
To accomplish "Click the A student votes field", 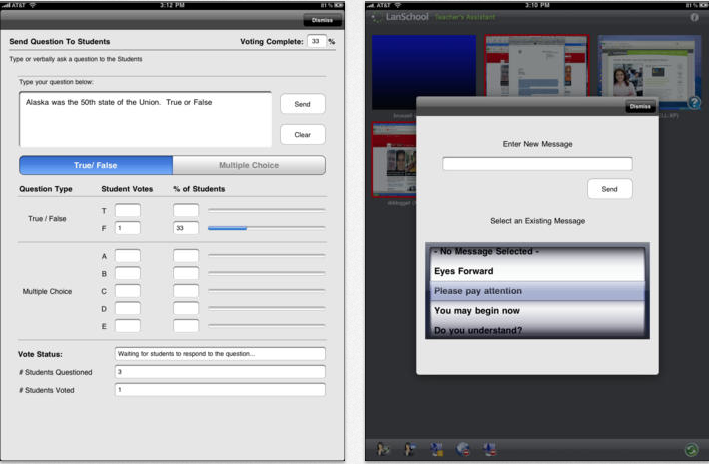I will 128,256.
